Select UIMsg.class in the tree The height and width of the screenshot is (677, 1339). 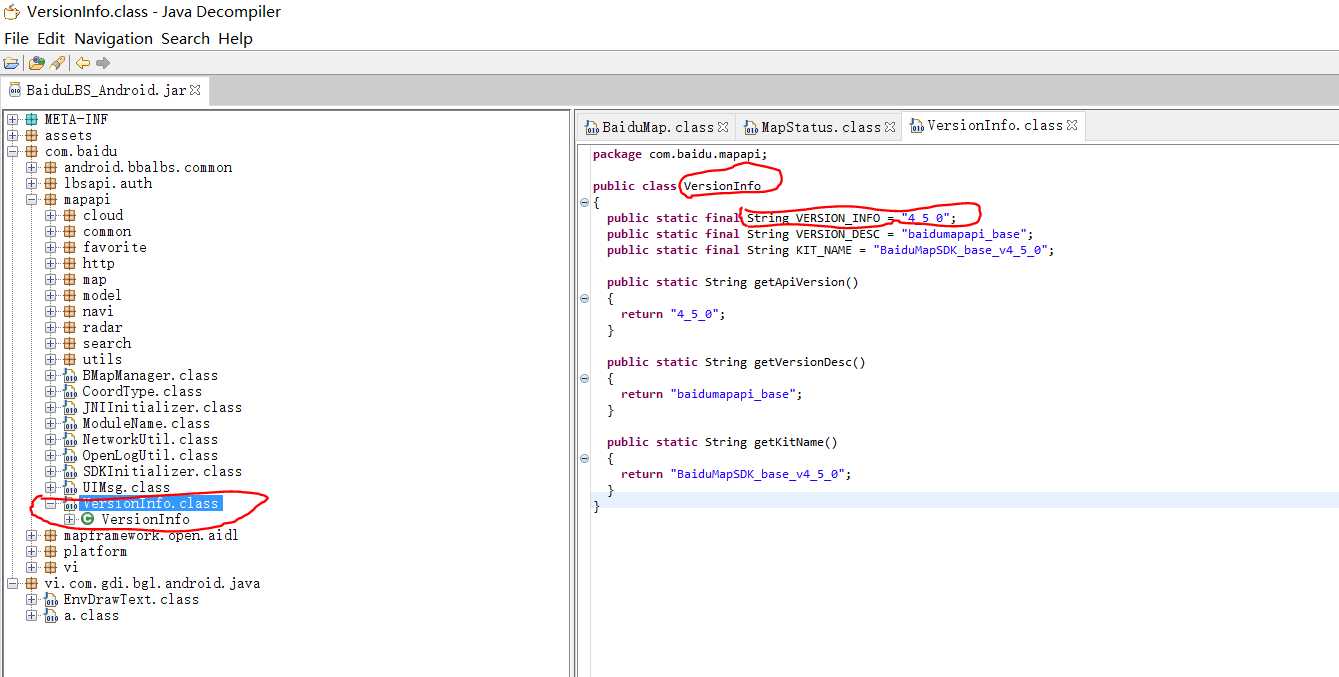[126, 487]
